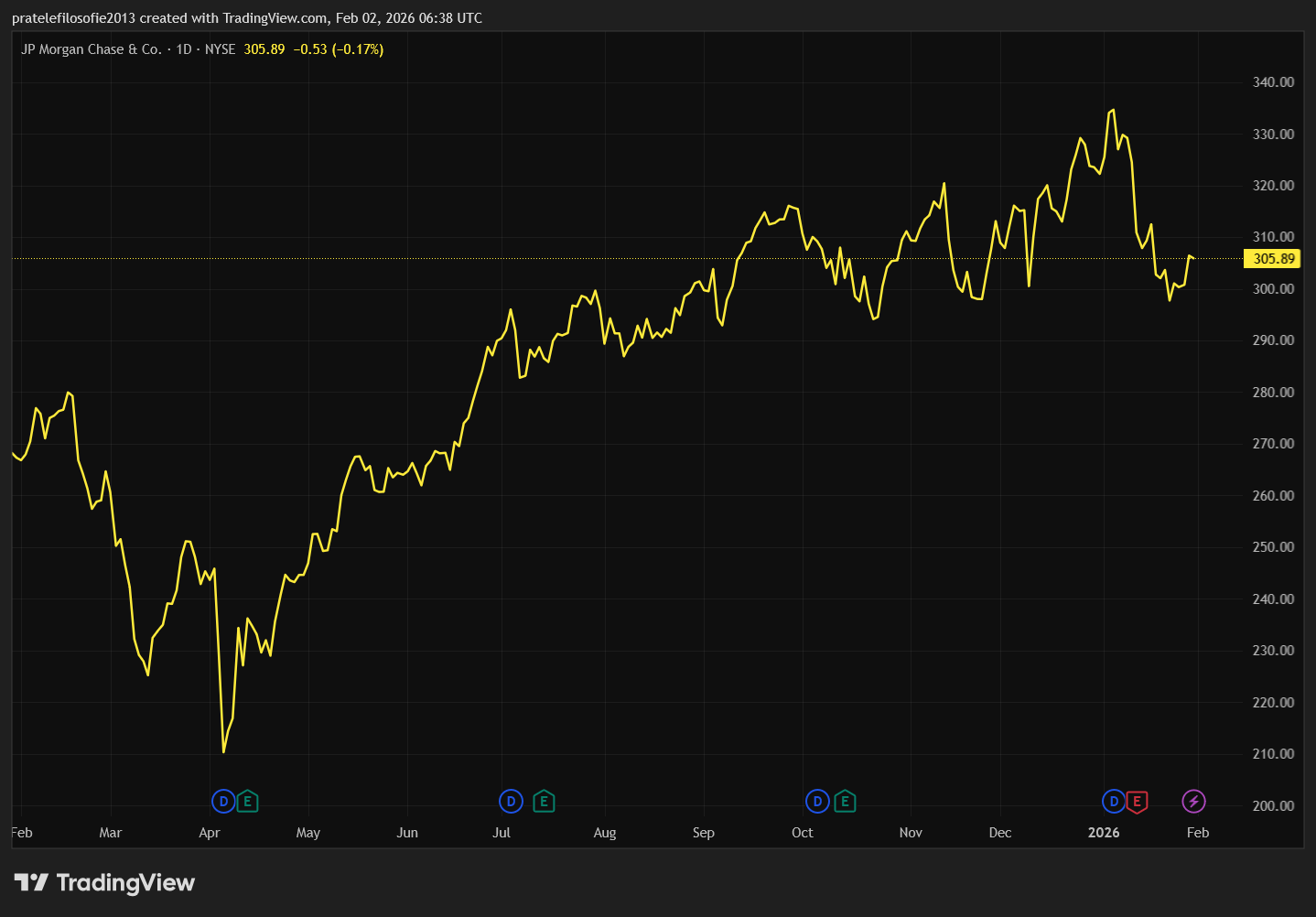Click the Apr label on time axis
The image size is (1316, 917).
[x=210, y=833]
